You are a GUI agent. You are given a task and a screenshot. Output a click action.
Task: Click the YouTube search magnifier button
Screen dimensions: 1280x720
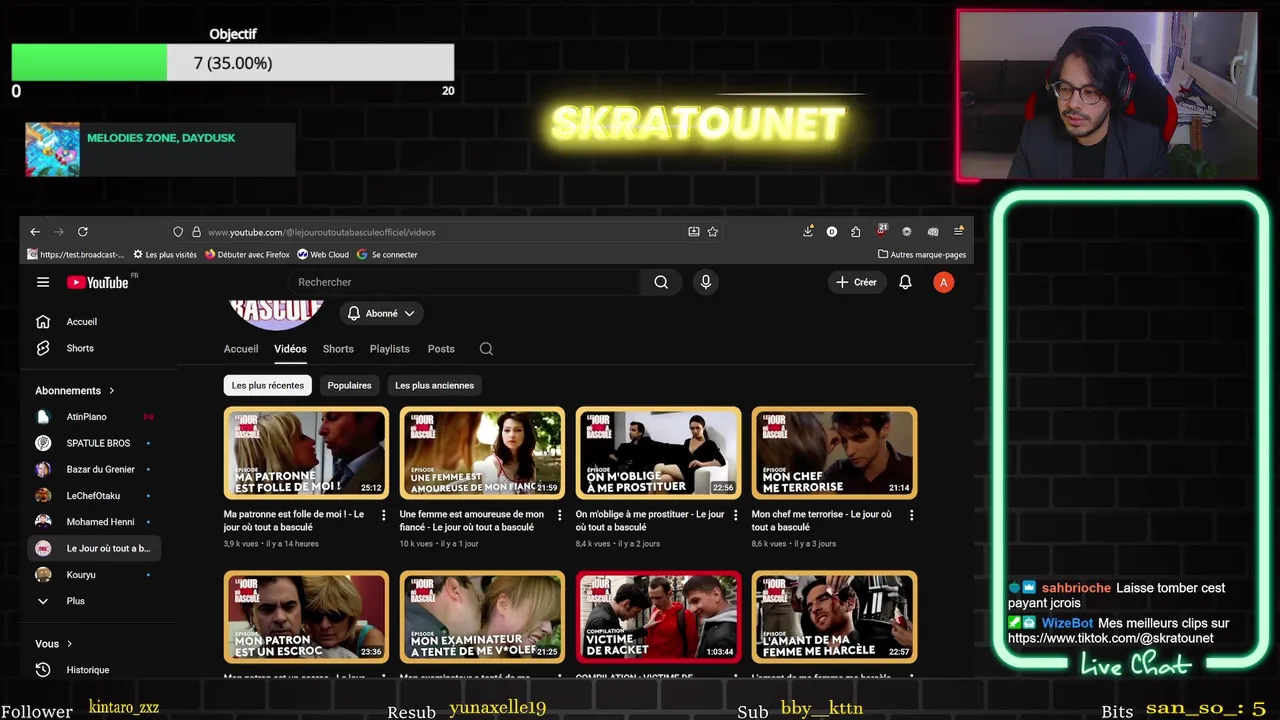coord(661,282)
